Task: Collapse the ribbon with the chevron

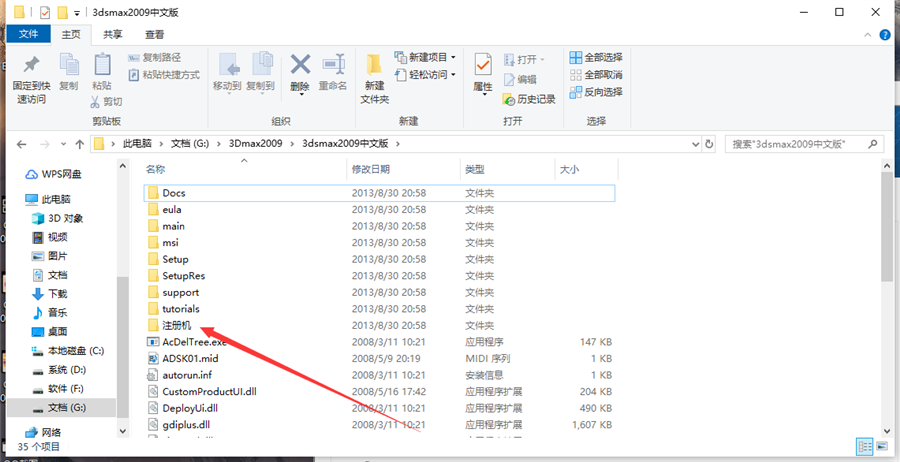Action: coord(867,35)
